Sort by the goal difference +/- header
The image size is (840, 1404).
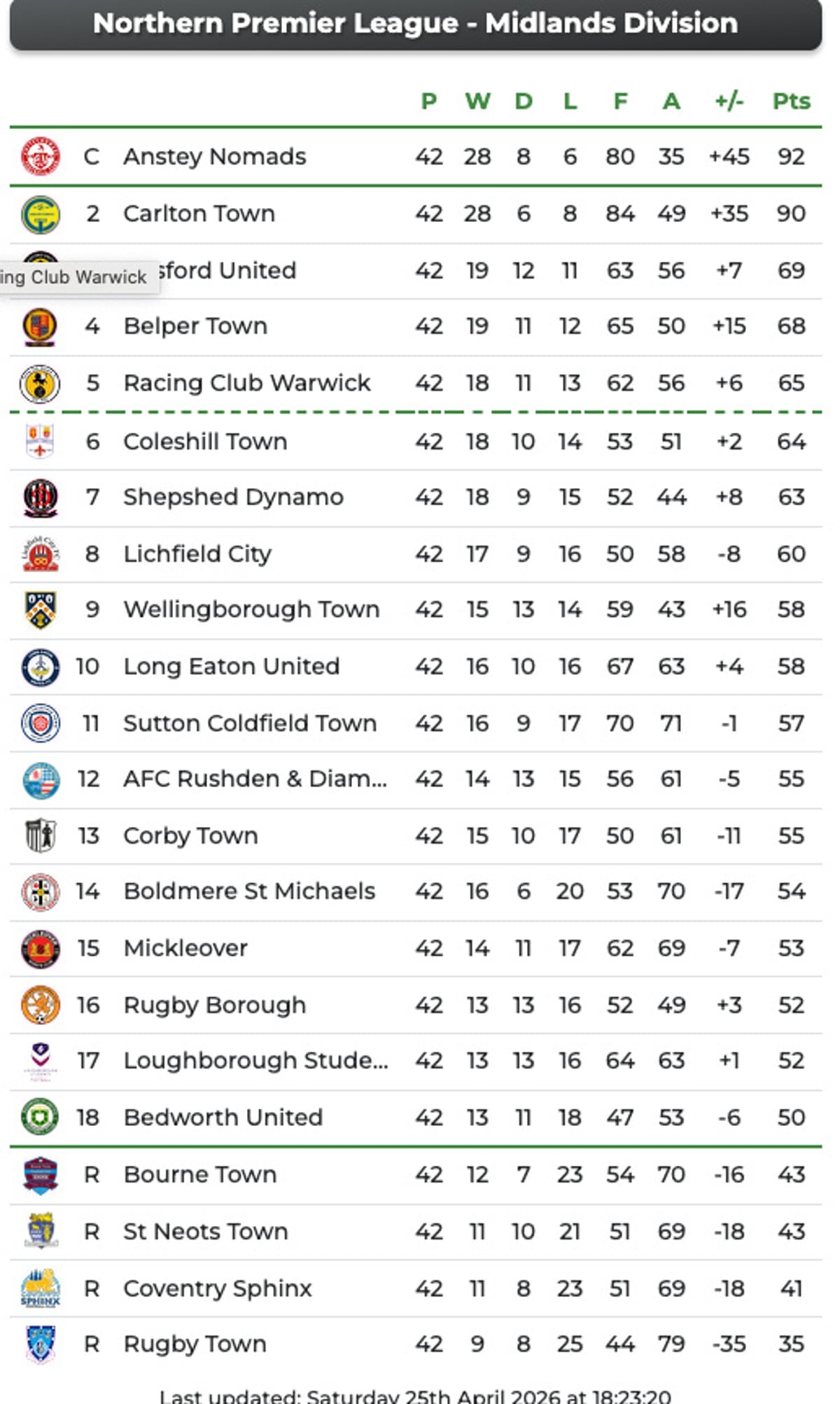pyautogui.click(x=728, y=102)
